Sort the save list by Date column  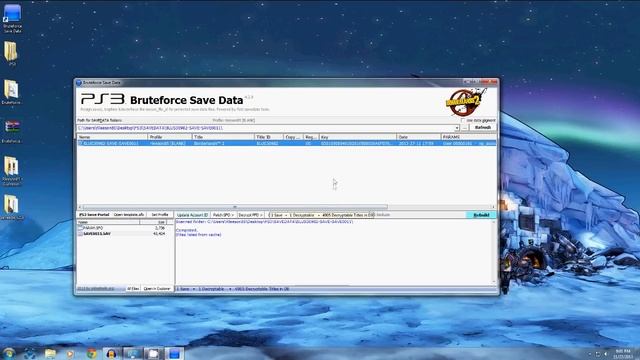418,137
